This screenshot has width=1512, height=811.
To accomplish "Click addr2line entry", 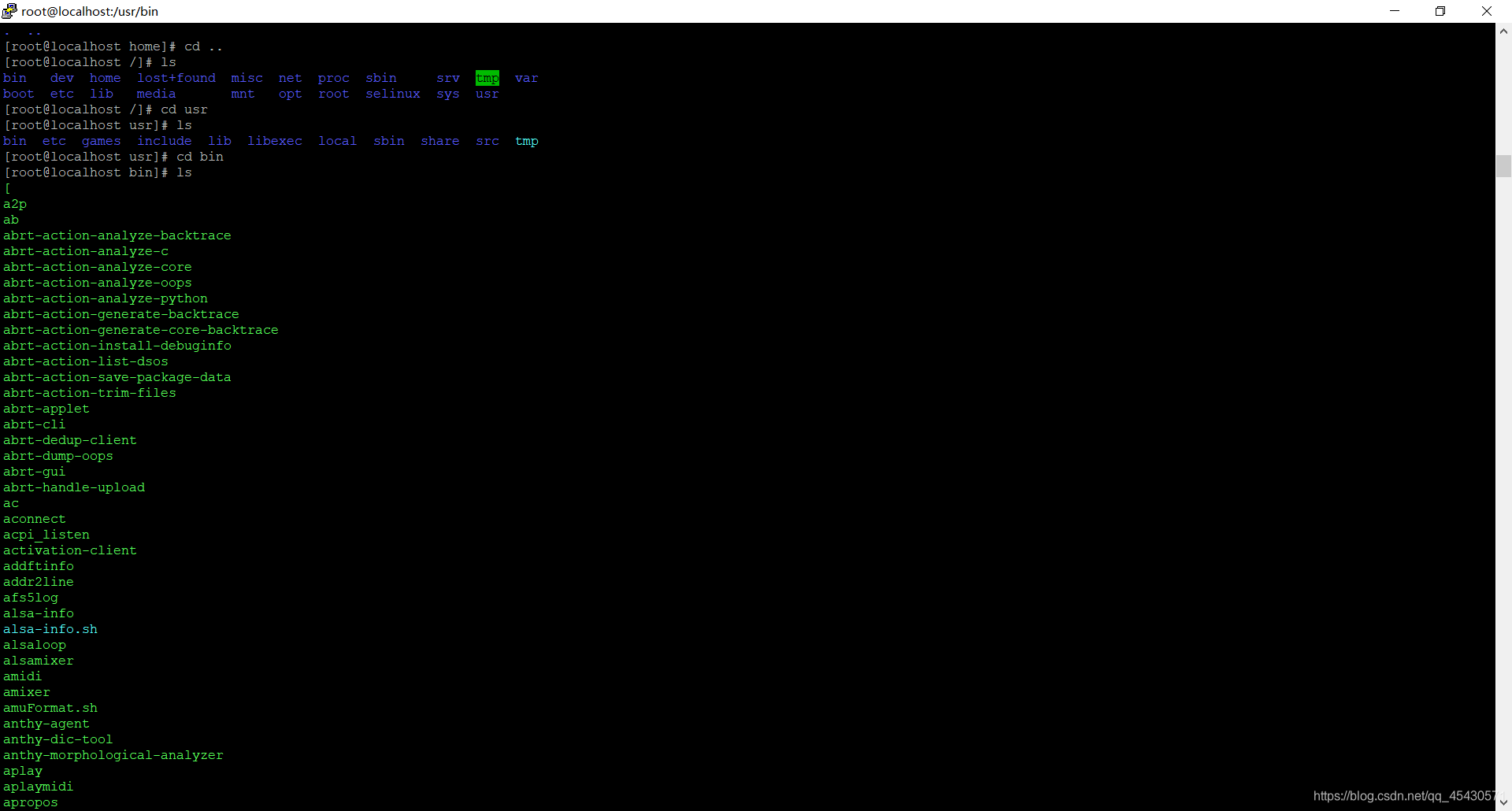I will [x=39, y=582].
